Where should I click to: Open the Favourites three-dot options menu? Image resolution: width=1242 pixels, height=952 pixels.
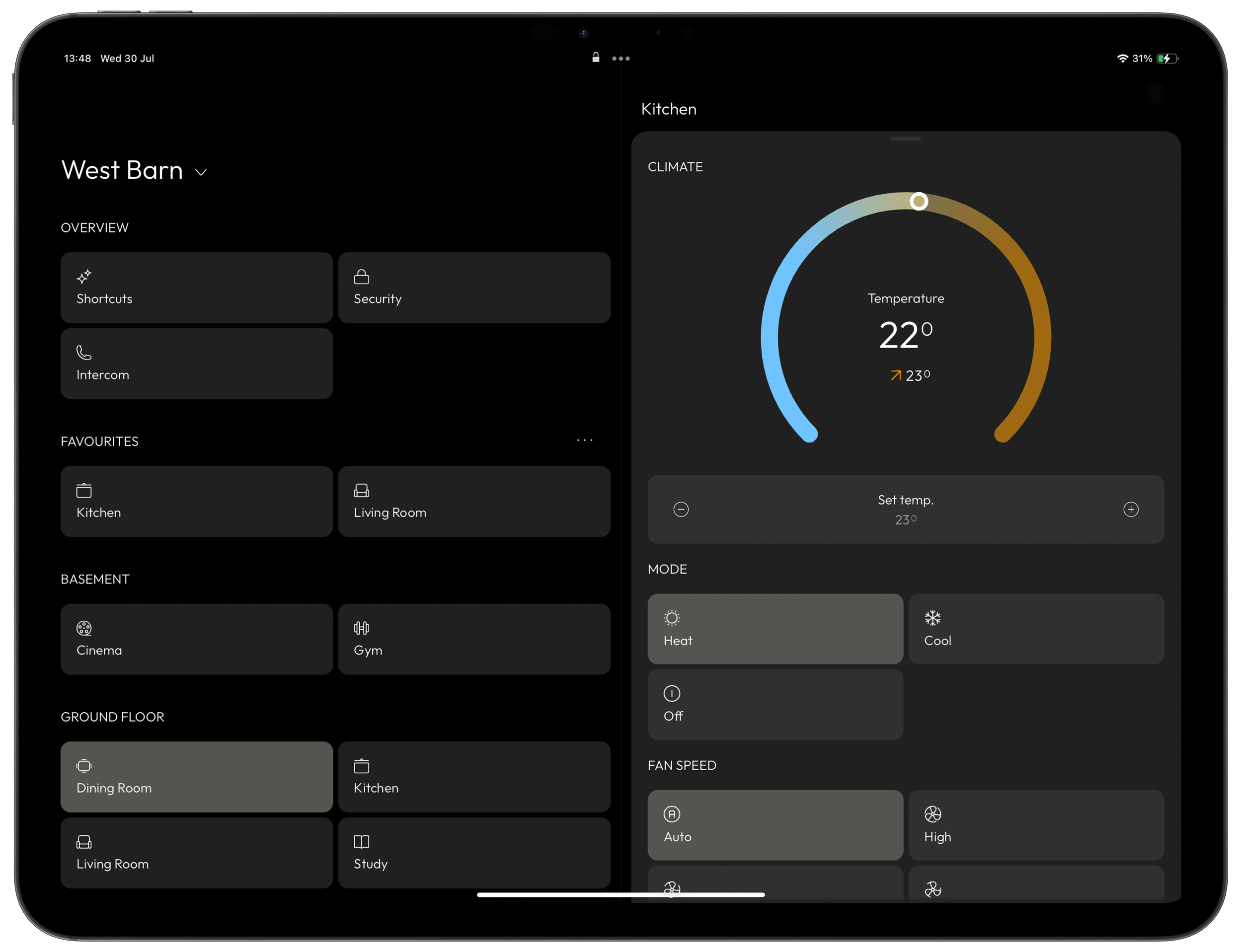click(x=584, y=440)
